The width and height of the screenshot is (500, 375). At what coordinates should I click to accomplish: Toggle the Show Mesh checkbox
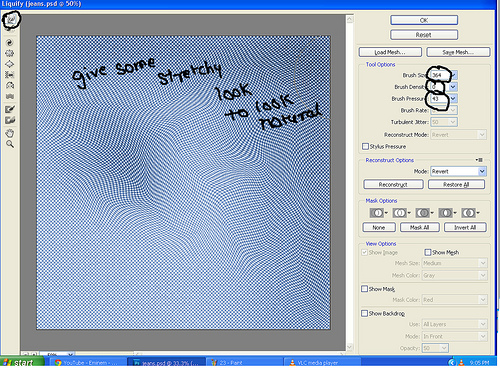click(x=428, y=252)
